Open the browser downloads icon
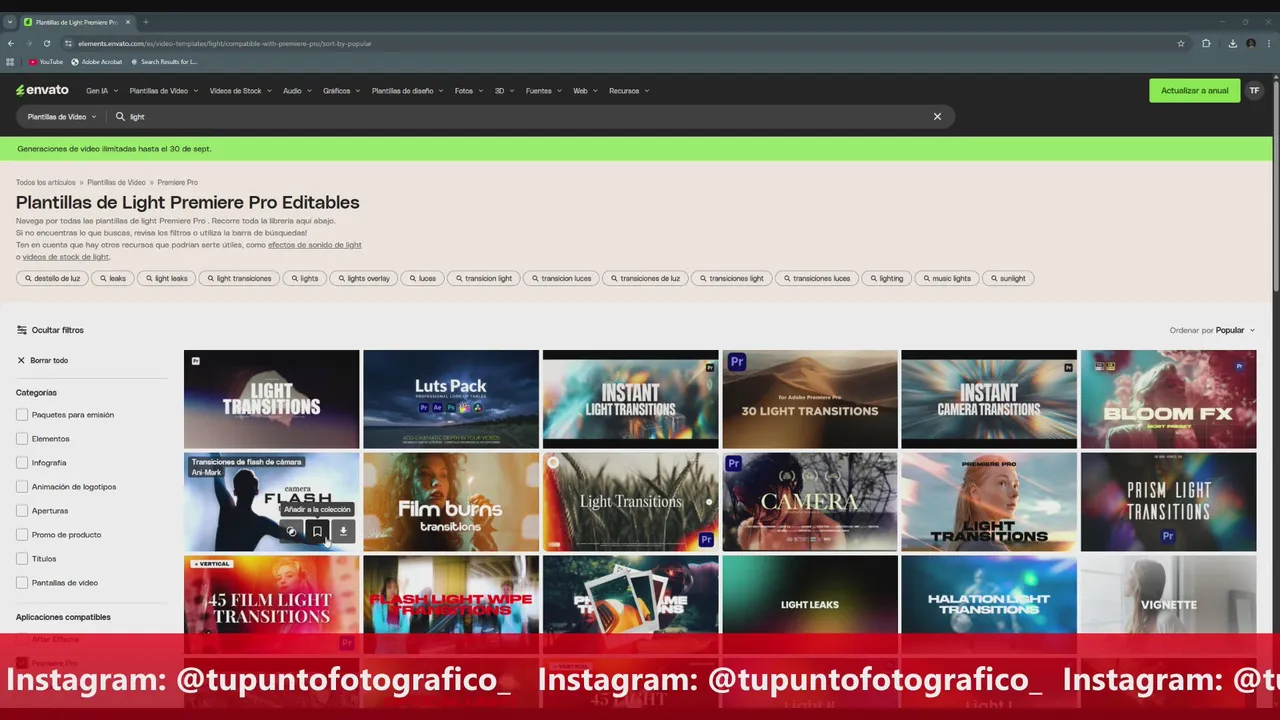Screen dimensions: 1280x720 click(x=1231, y=43)
